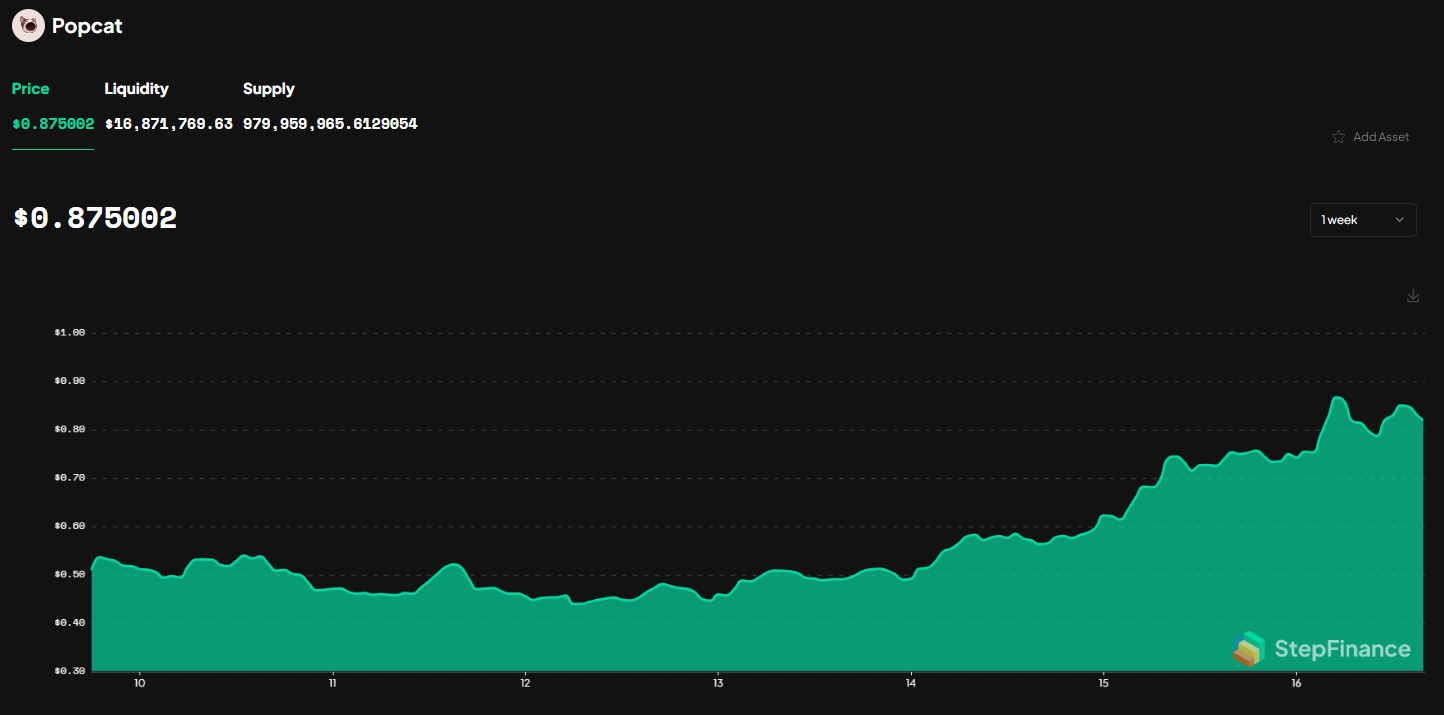The height and width of the screenshot is (715, 1444).
Task: Switch to the Price tab
Action: pyautogui.click(x=30, y=89)
